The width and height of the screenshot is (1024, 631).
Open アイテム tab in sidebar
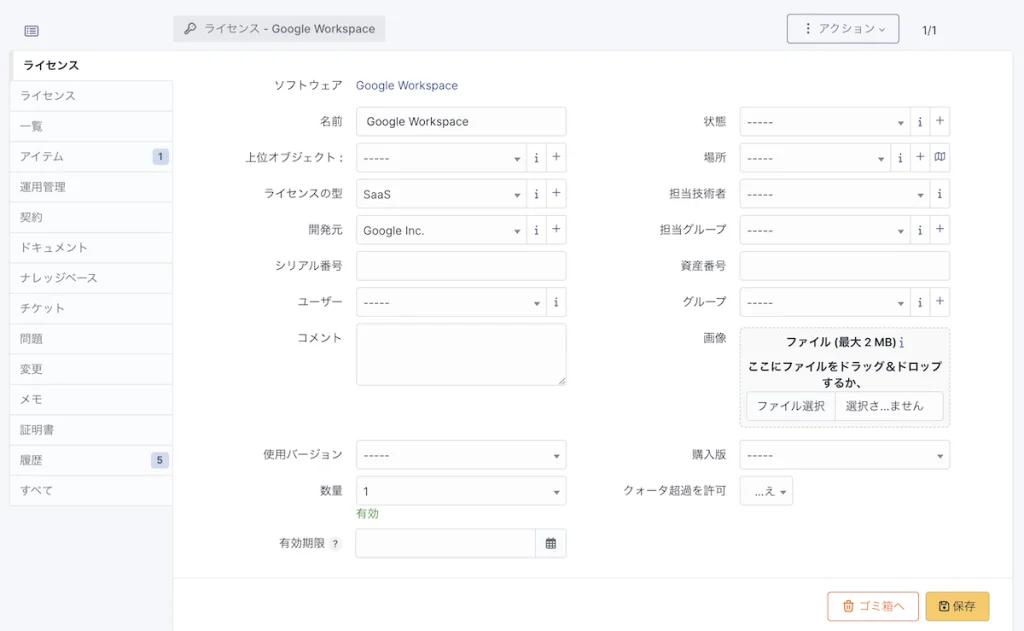tap(91, 157)
